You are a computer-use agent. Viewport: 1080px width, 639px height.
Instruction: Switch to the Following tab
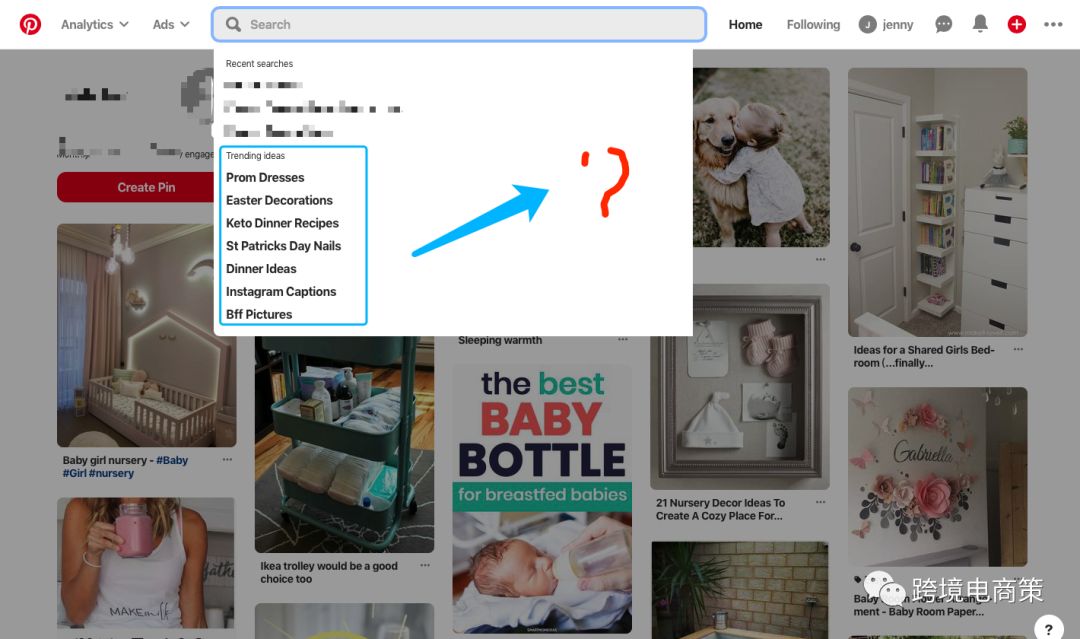[813, 24]
